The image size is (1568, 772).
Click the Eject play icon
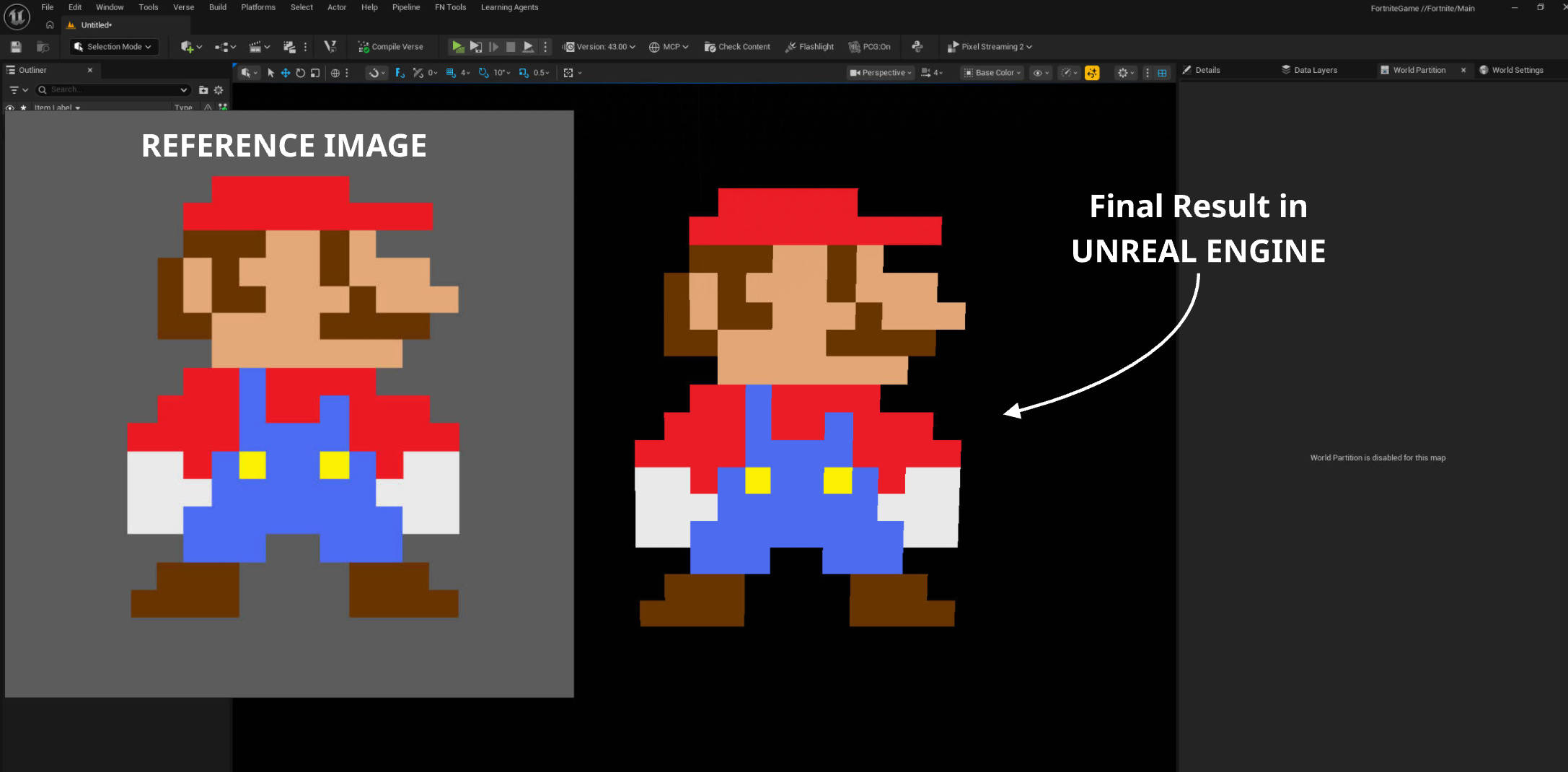point(528,46)
